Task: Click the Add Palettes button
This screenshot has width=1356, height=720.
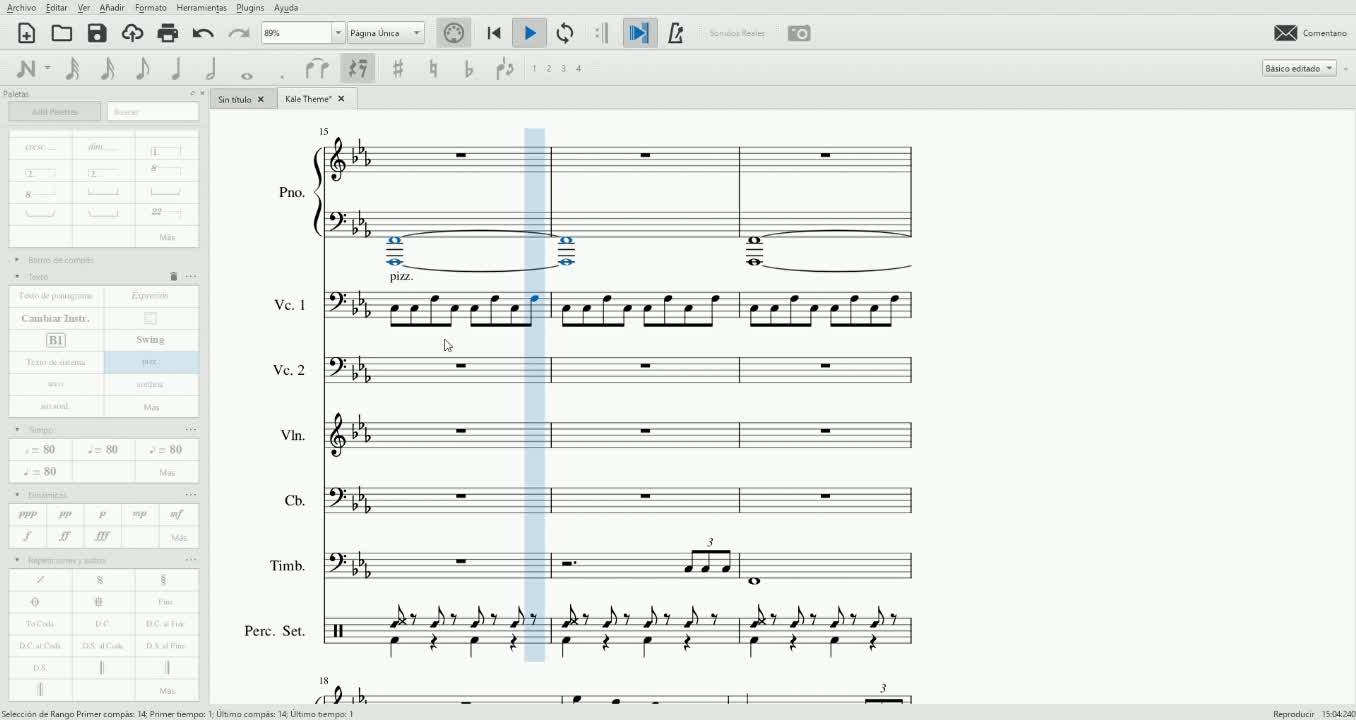Action: pos(55,112)
